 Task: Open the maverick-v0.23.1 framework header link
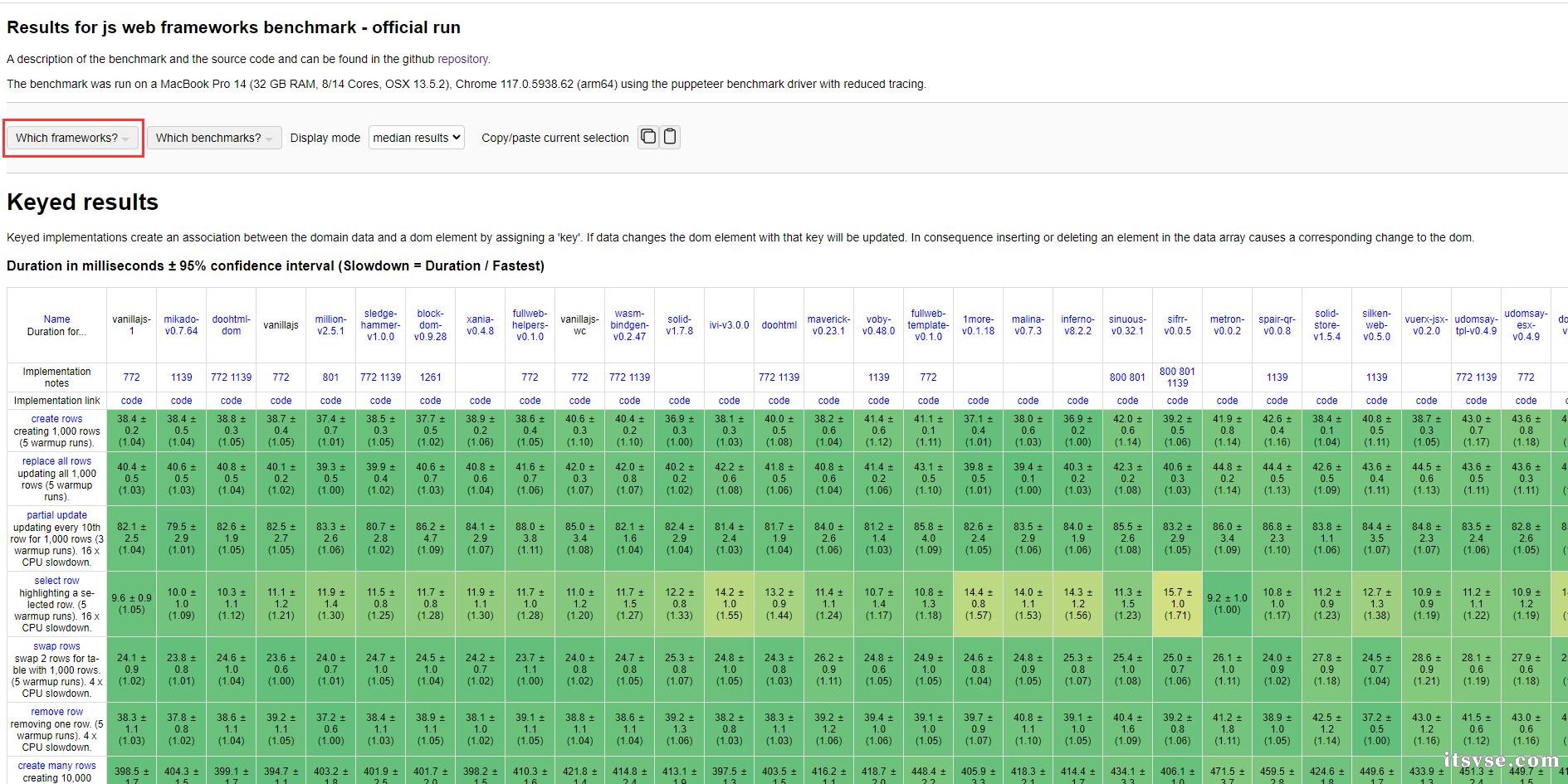(828, 325)
